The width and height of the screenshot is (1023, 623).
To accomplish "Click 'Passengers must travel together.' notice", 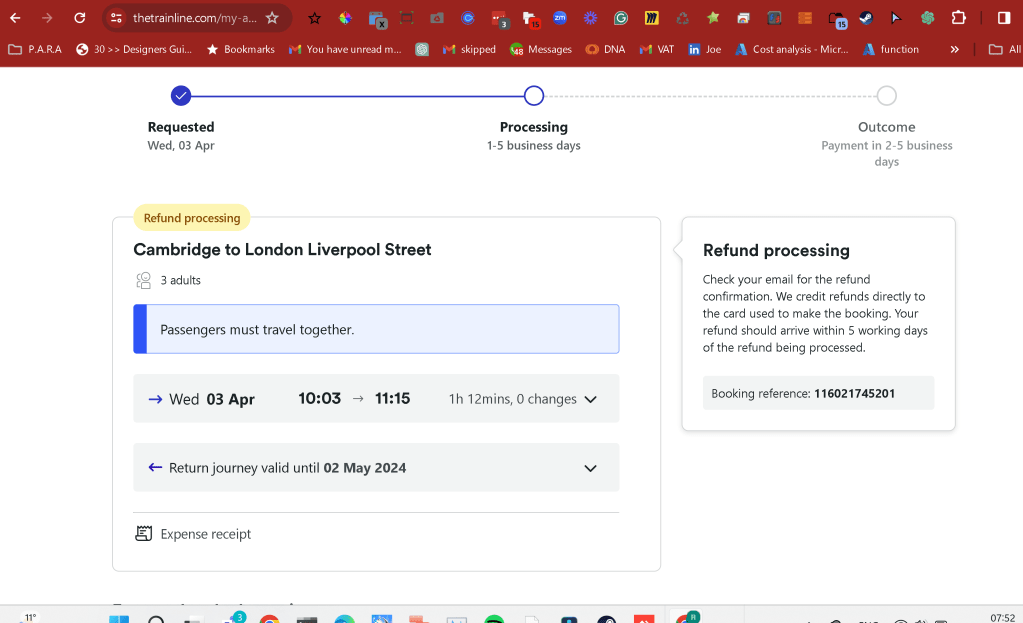I will point(376,329).
